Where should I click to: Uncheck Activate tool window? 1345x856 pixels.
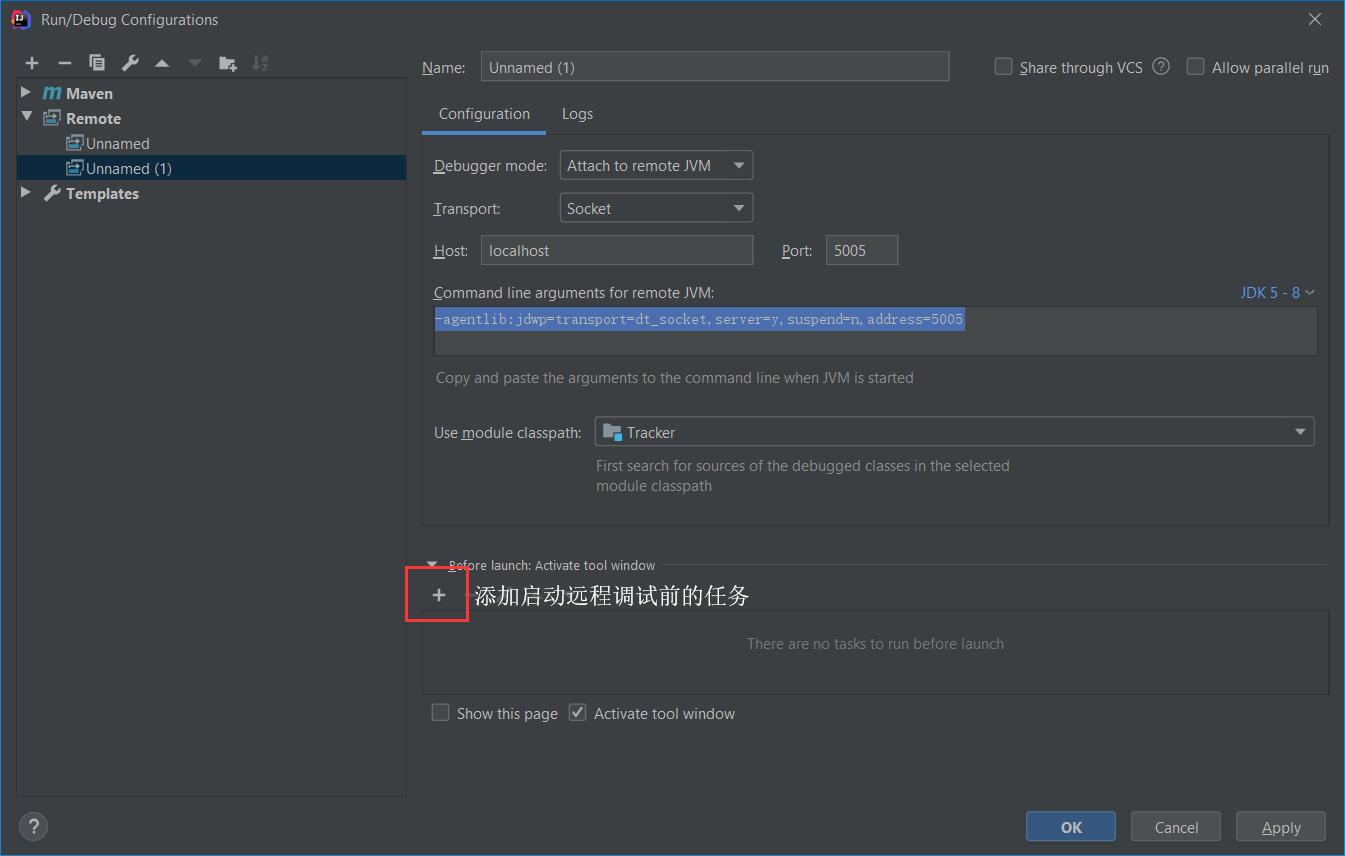577,713
